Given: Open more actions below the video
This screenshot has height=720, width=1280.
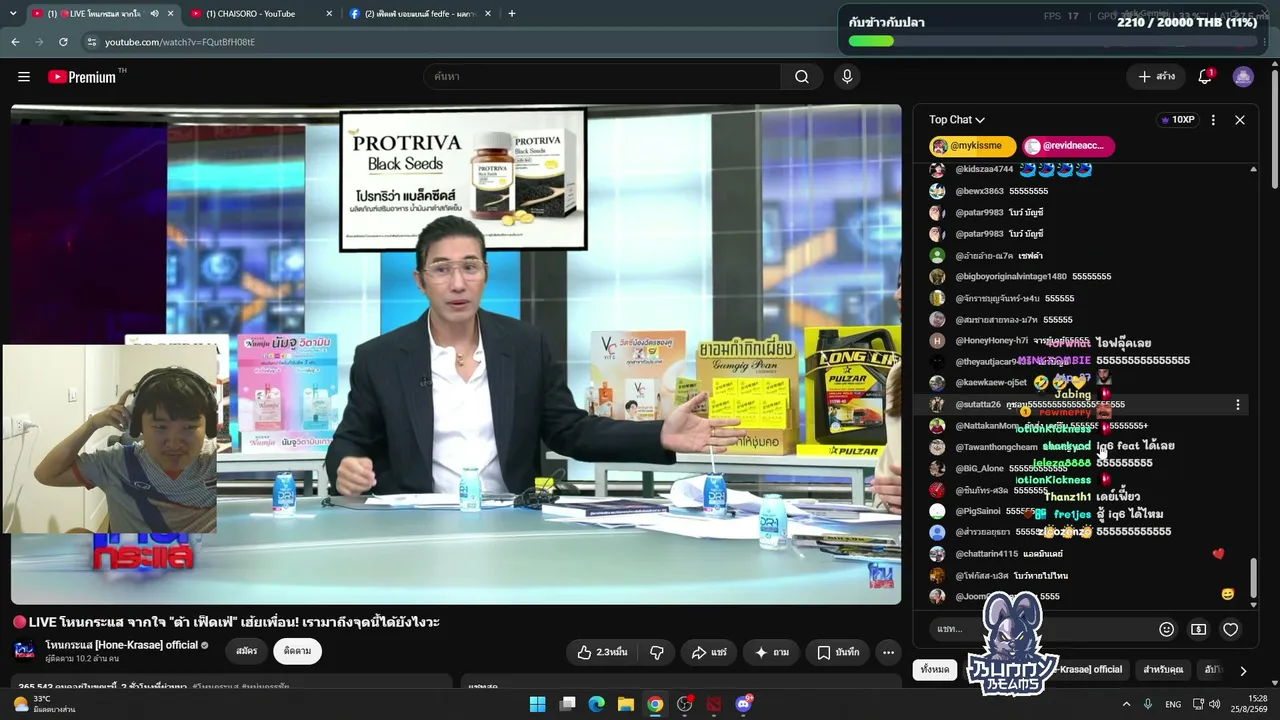Looking at the screenshot, I should pyautogui.click(x=888, y=652).
